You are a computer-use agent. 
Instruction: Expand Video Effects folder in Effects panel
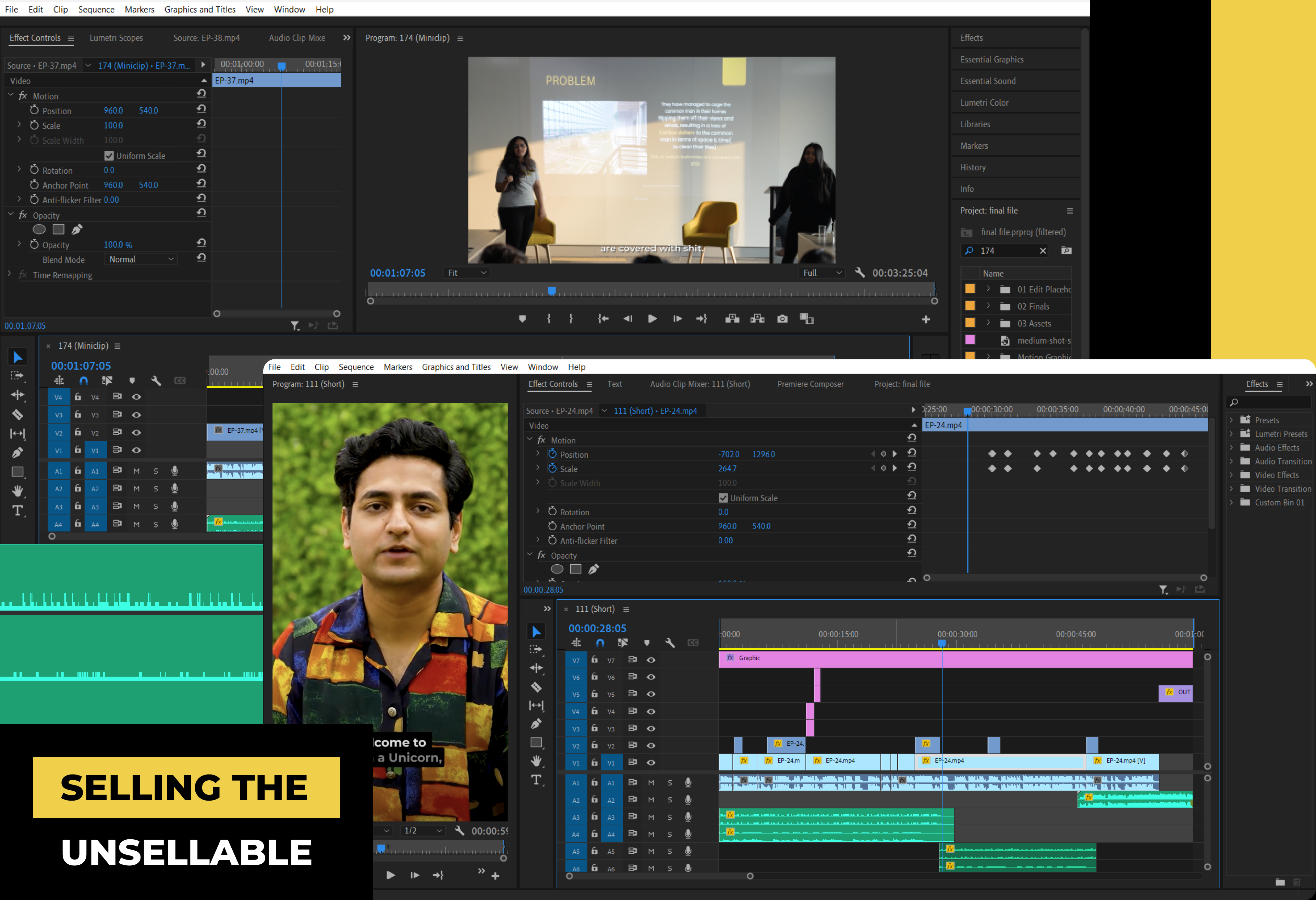pos(1231,475)
